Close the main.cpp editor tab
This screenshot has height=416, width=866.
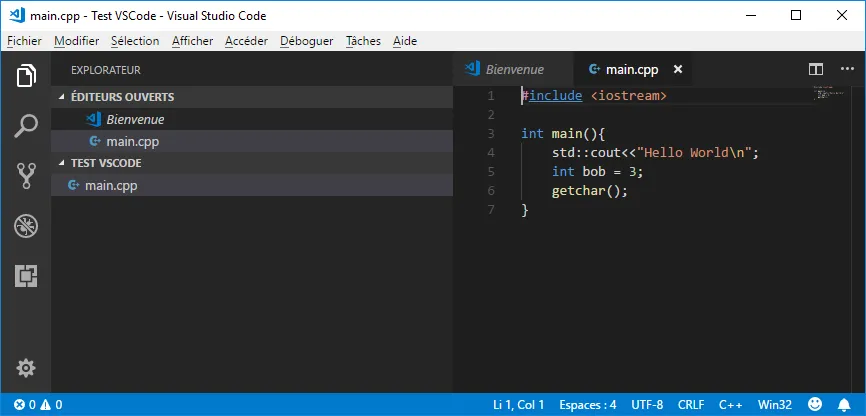[678, 70]
